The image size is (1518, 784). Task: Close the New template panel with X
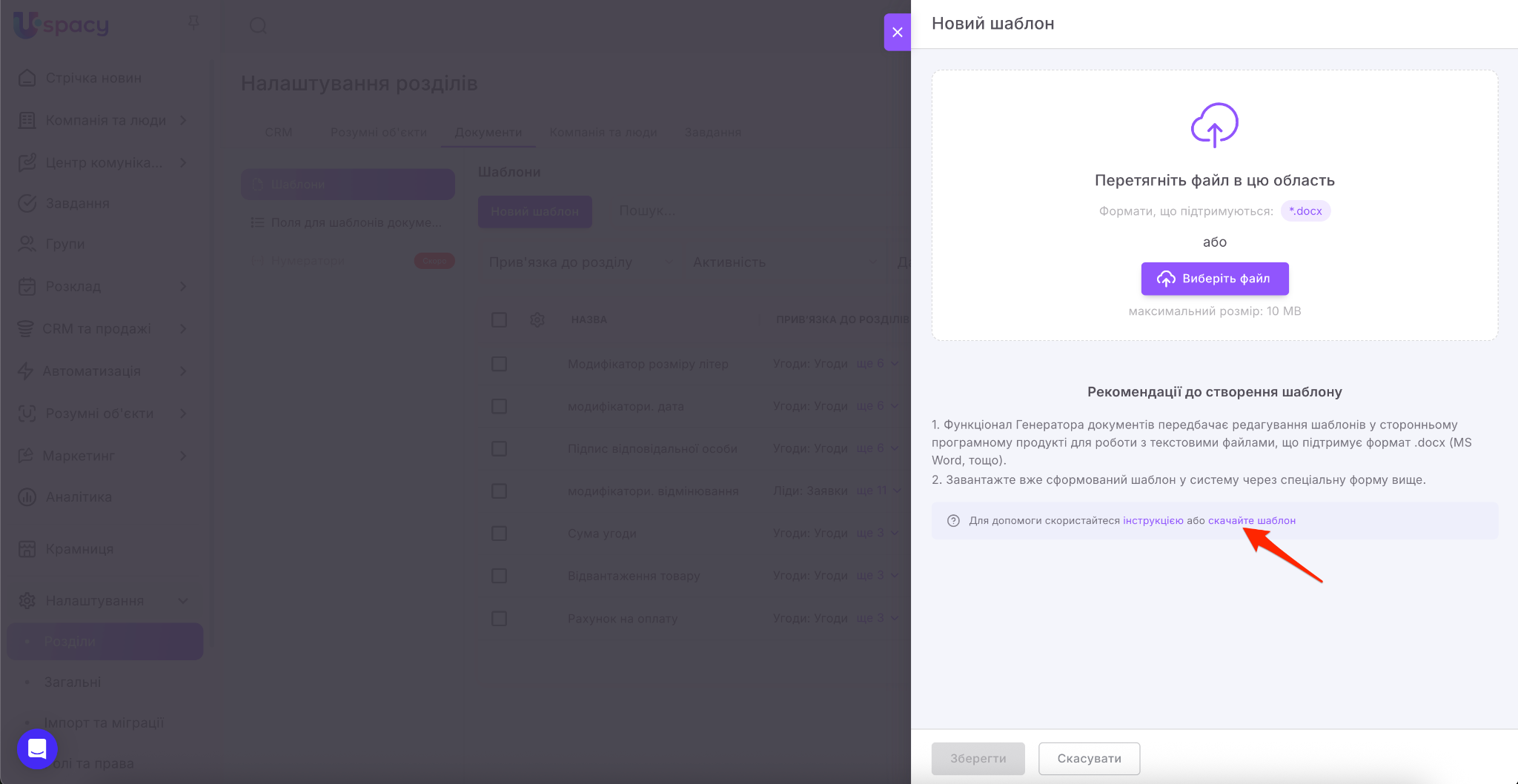[897, 32]
